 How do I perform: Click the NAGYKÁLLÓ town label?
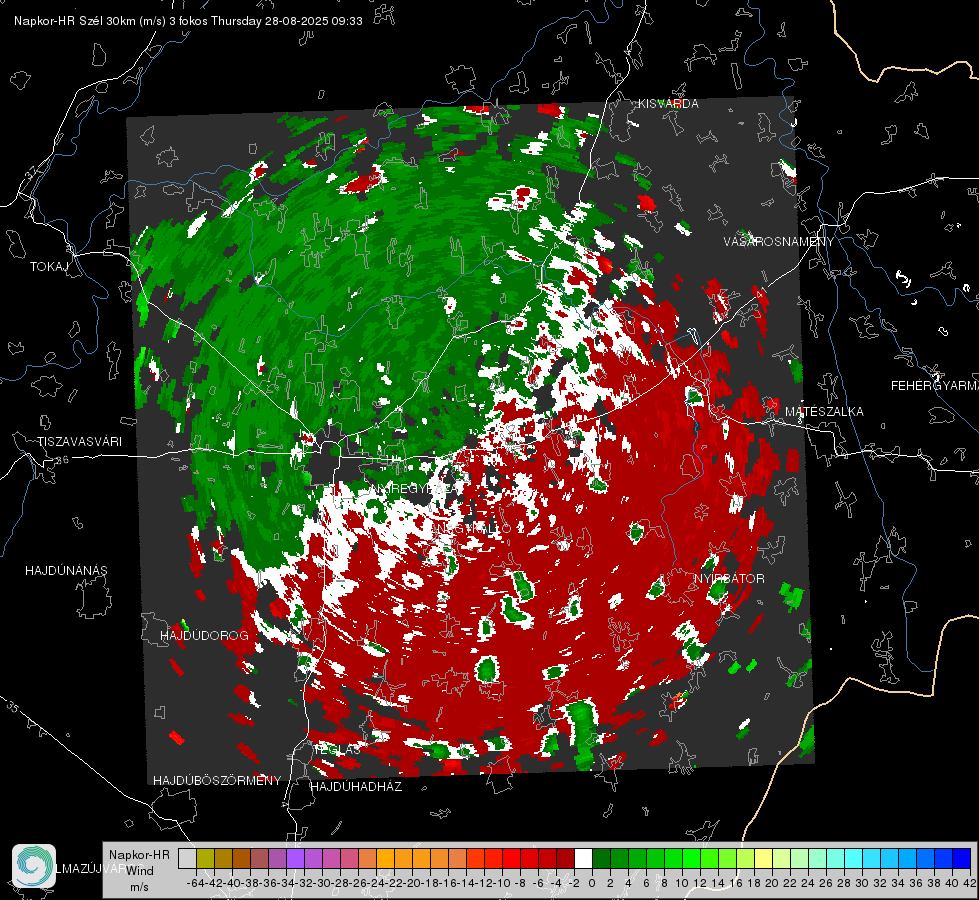tap(473, 528)
